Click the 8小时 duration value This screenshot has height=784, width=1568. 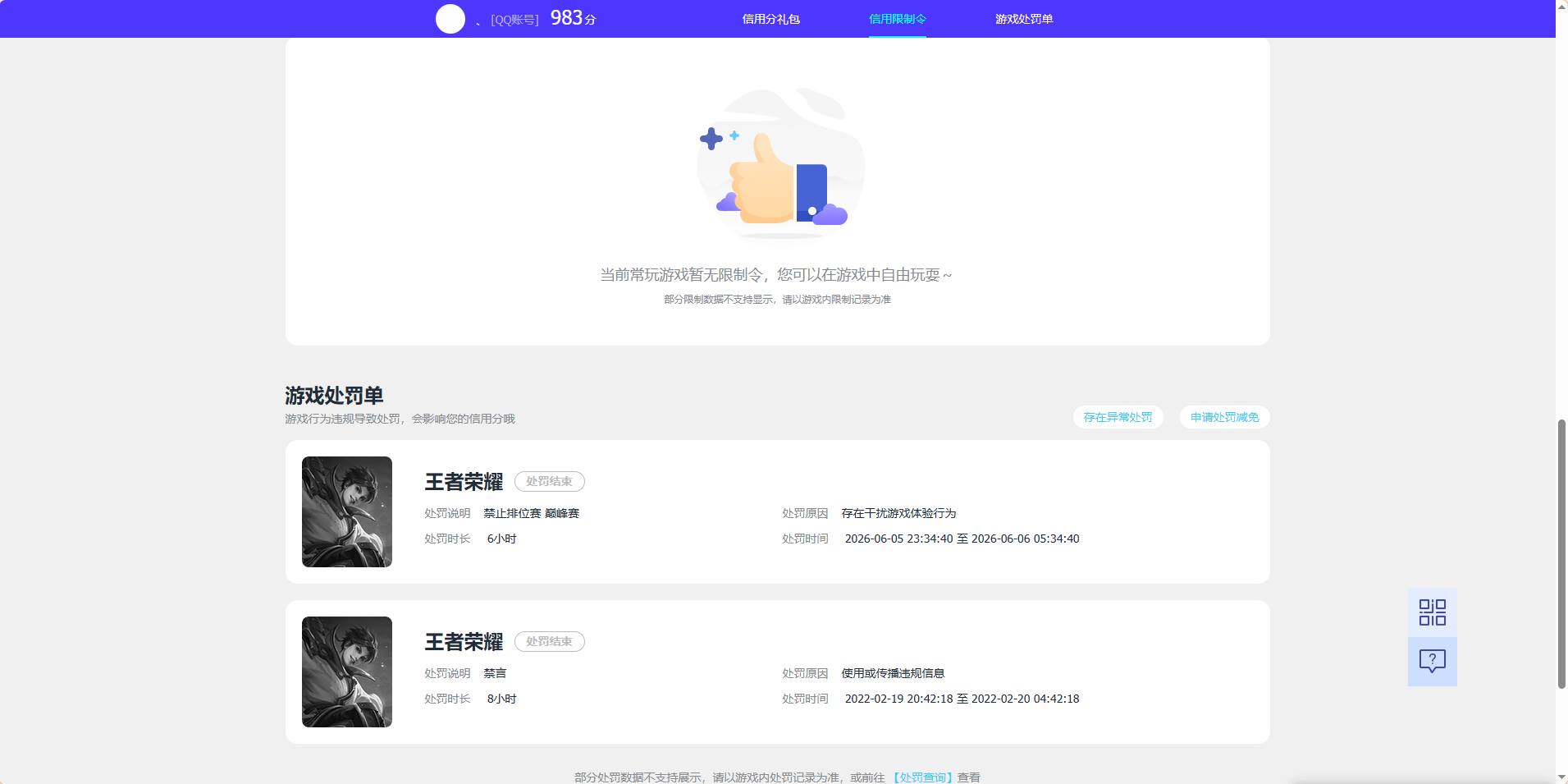pyautogui.click(x=501, y=699)
